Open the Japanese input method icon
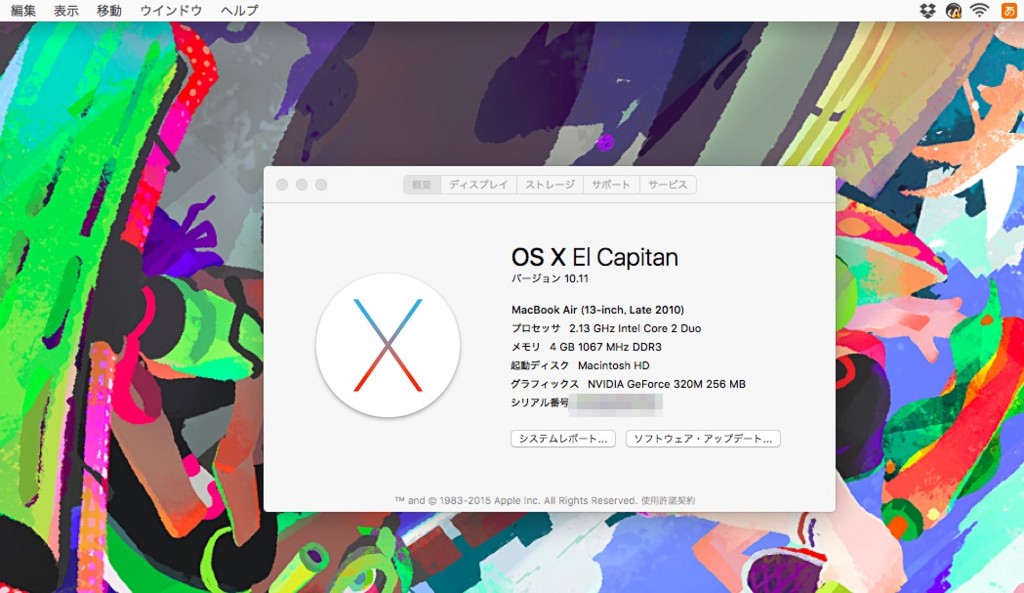1024x593 pixels. [x=1009, y=10]
